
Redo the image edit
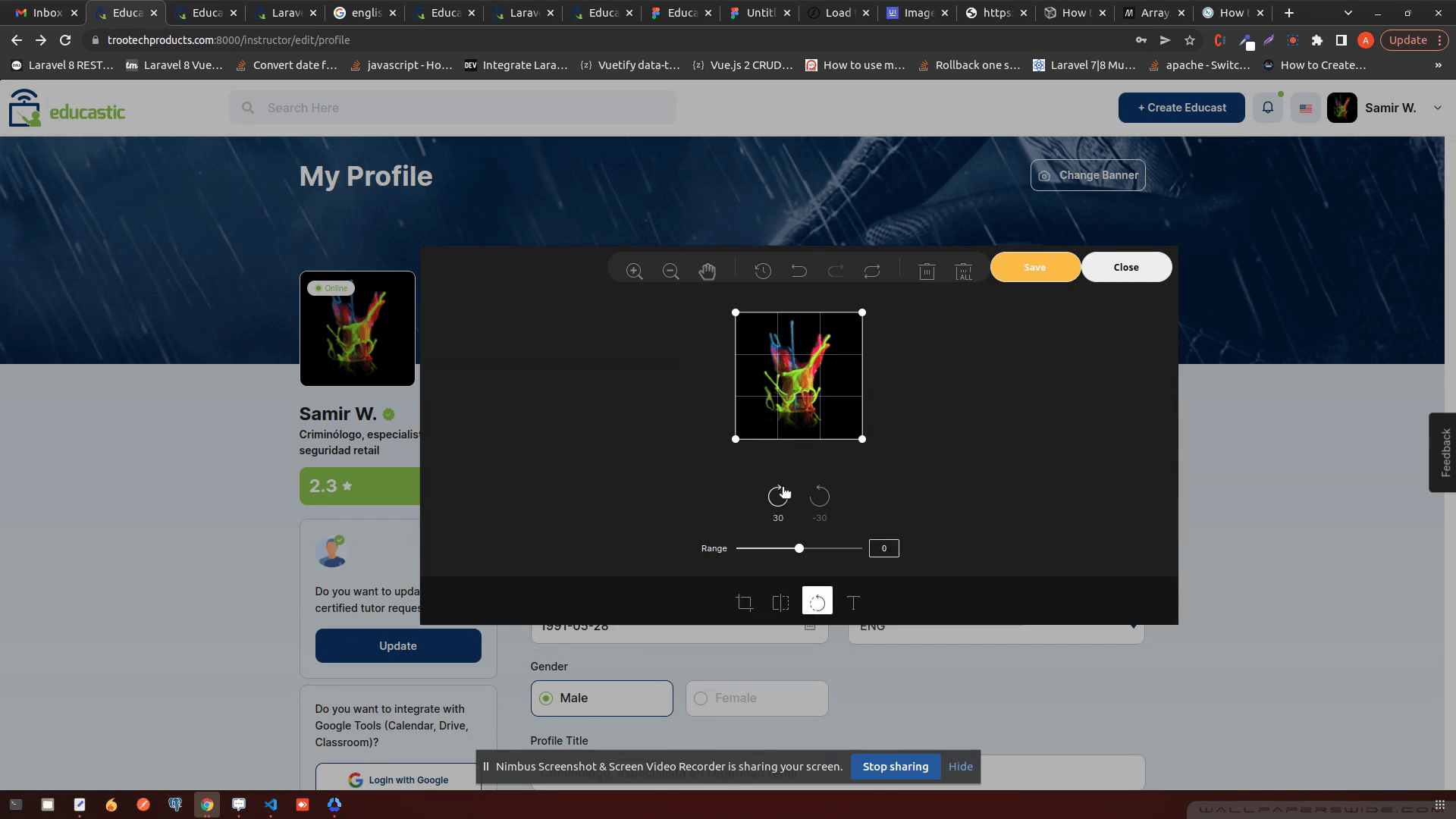(x=836, y=271)
